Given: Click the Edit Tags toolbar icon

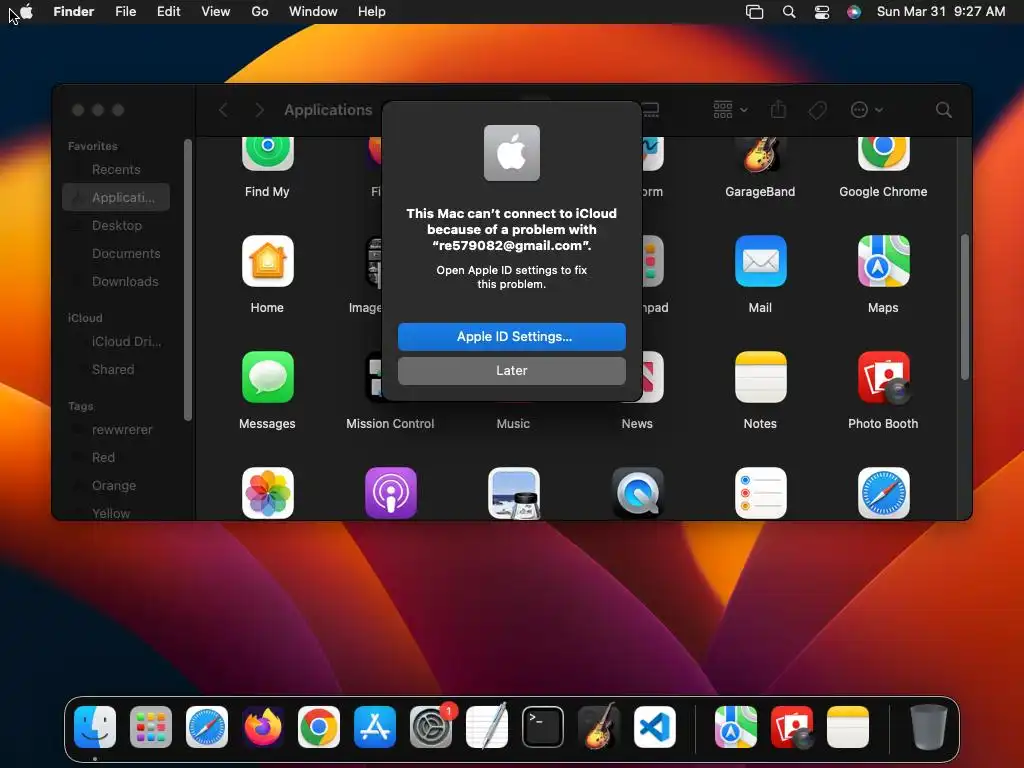Looking at the screenshot, I should [x=818, y=110].
